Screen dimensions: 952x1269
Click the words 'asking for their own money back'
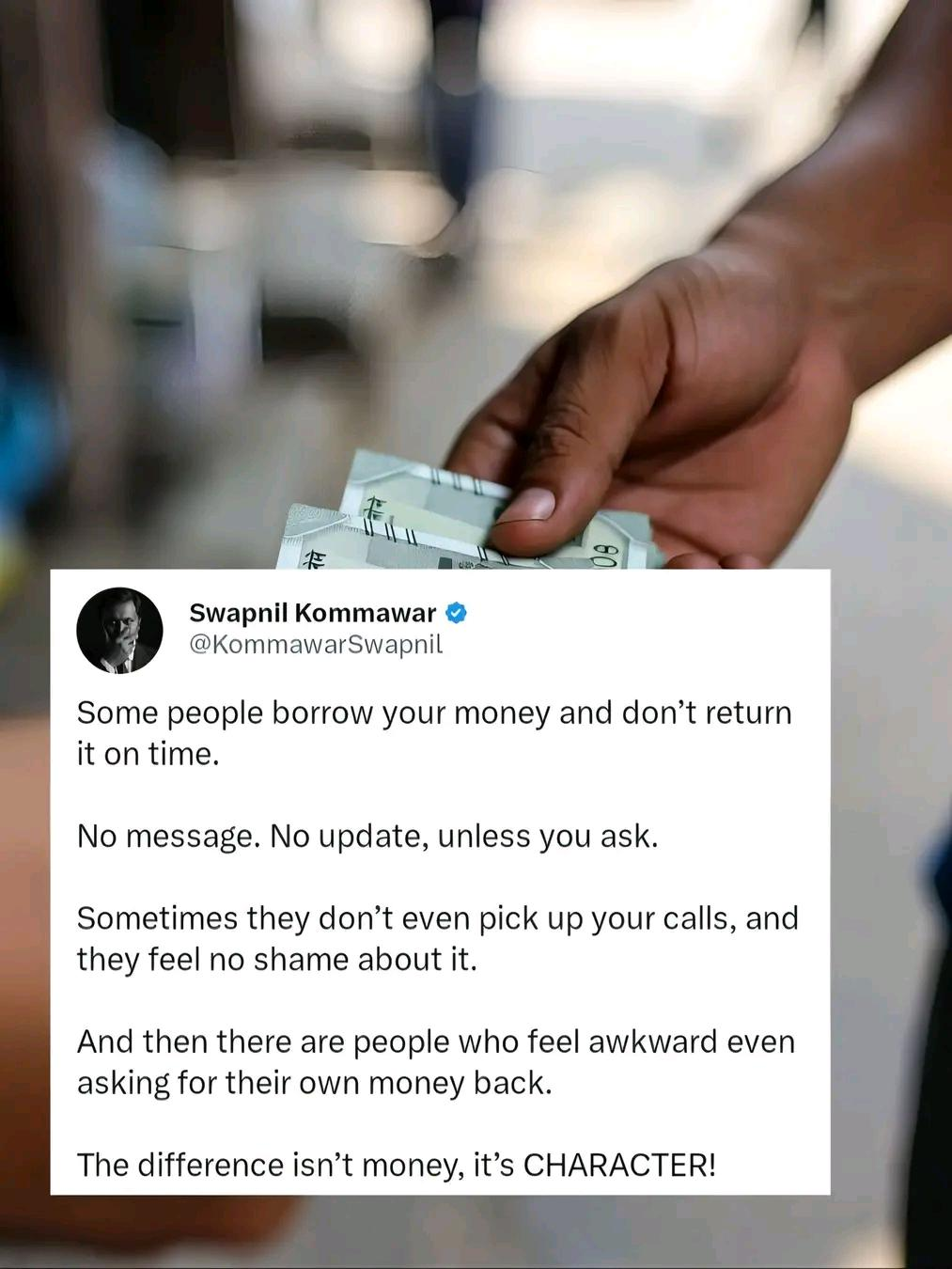(x=314, y=1083)
